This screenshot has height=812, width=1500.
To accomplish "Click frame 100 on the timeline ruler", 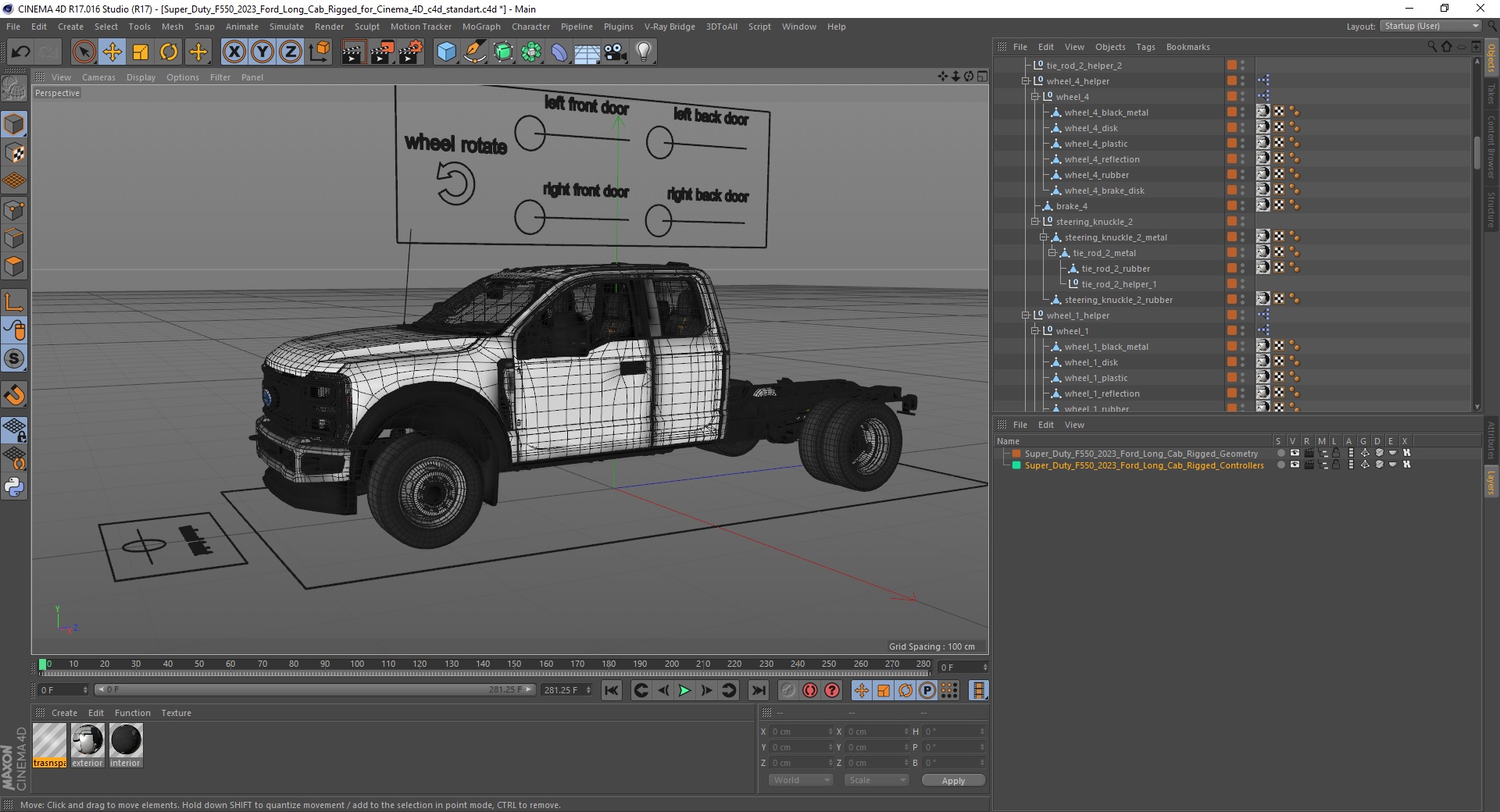I will [356, 664].
